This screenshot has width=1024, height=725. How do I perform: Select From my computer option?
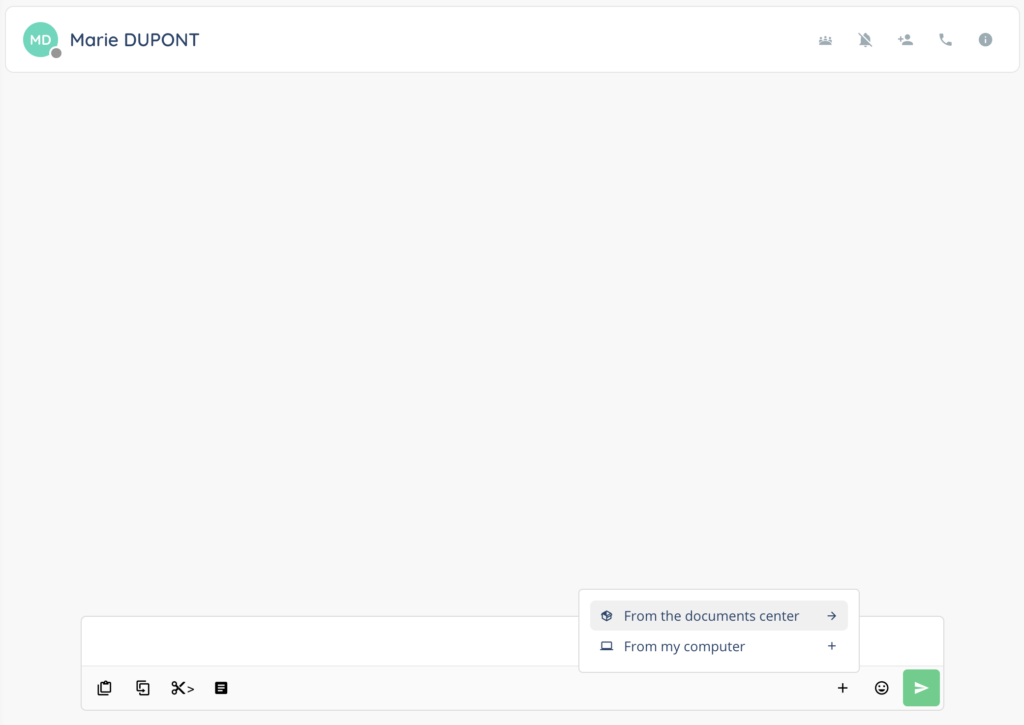tap(684, 647)
